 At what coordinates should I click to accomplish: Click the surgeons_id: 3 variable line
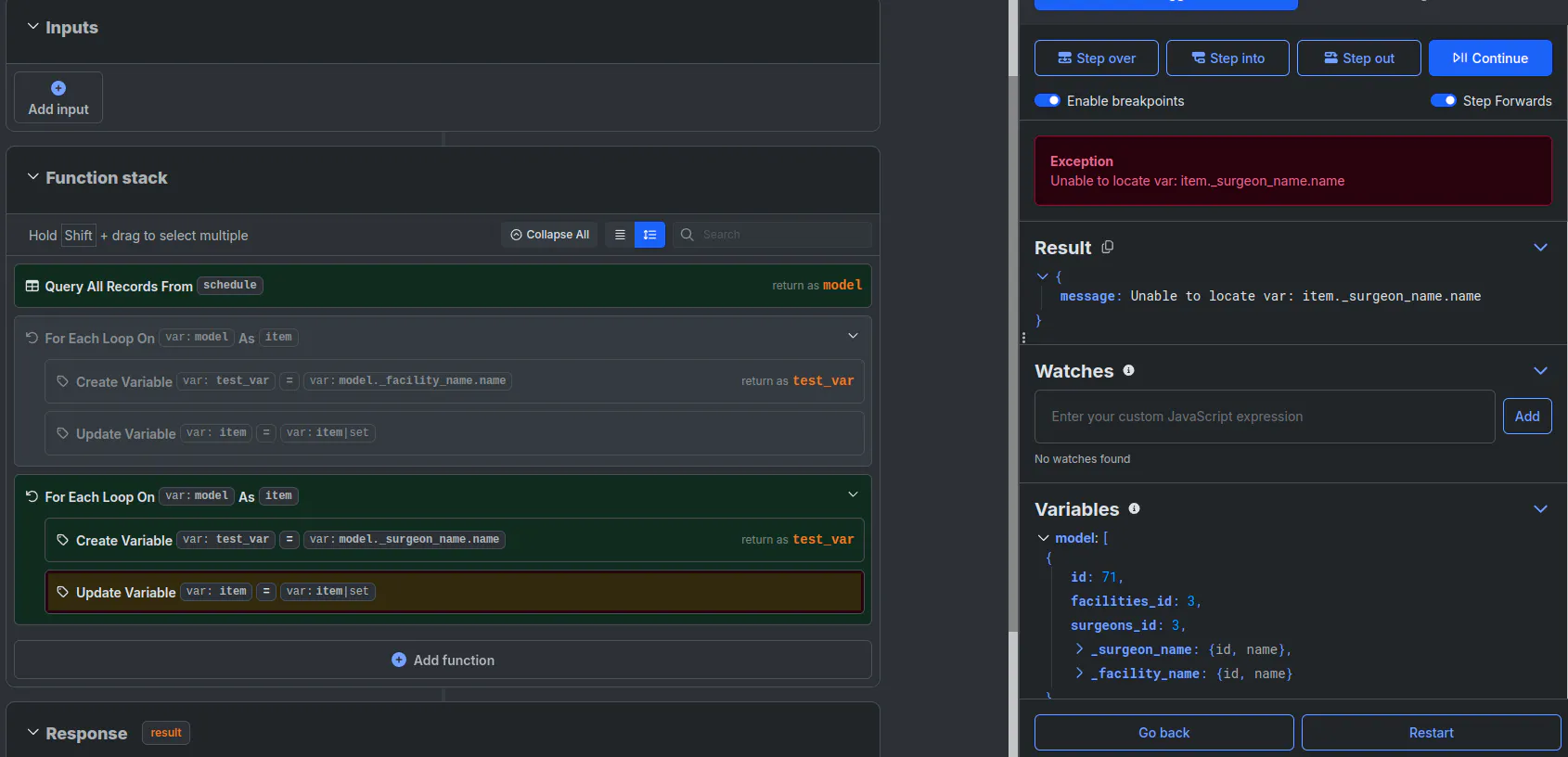pos(1128,625)
